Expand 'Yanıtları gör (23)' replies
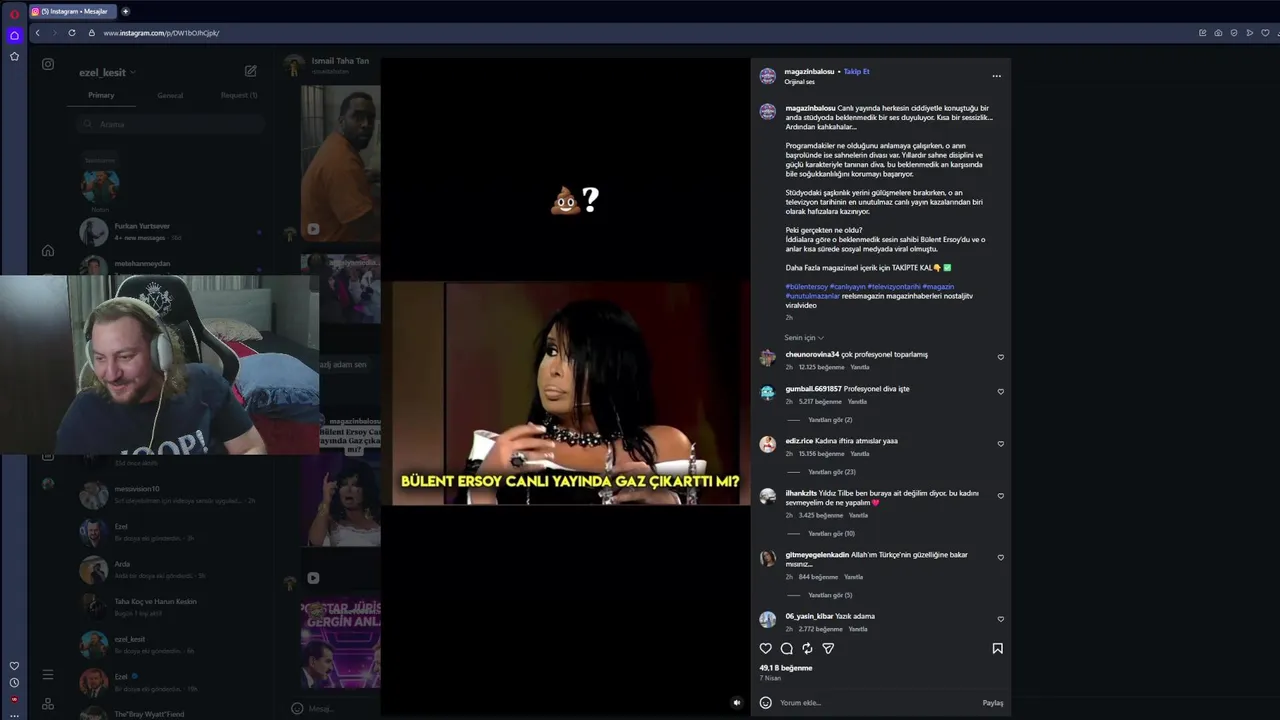The image size is (1280, 720). [832, 472]
